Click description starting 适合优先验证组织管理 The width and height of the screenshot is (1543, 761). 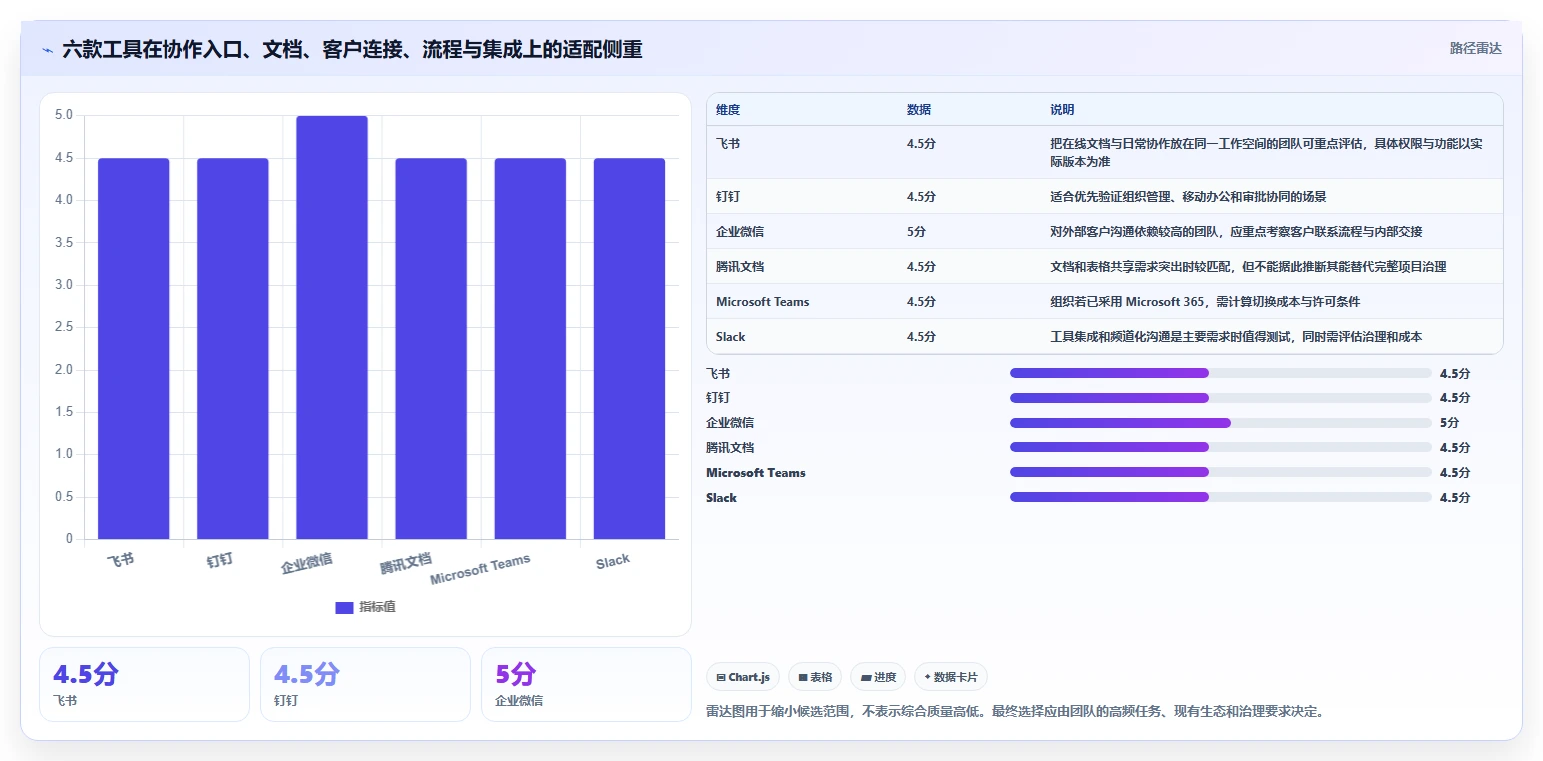(x=1188, y=196)
